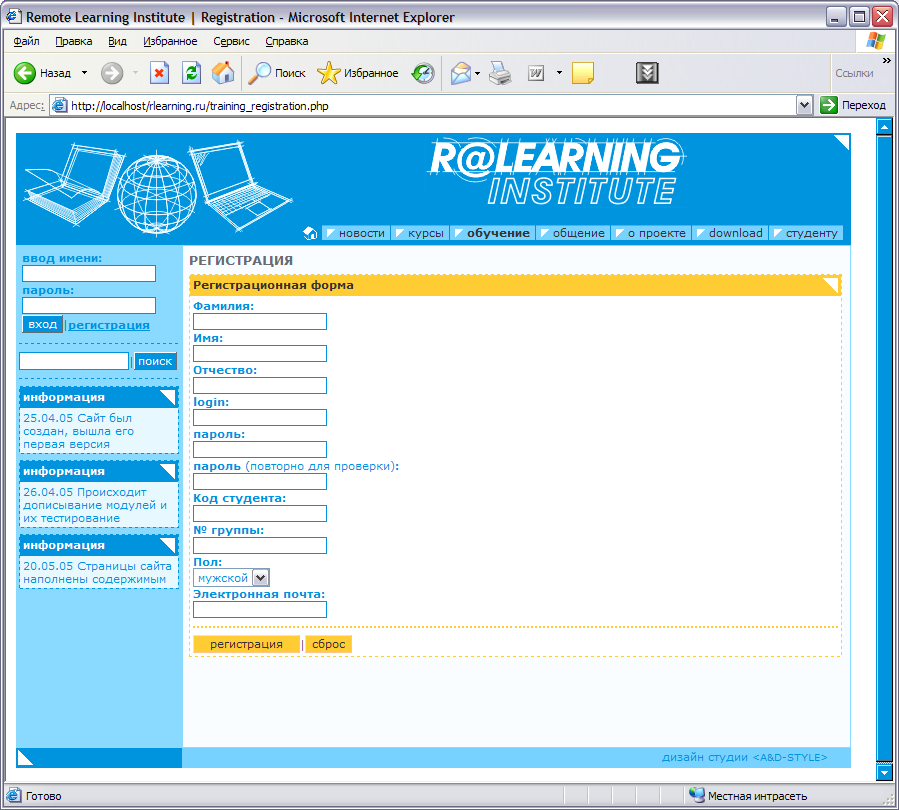Click the Edit with Word icon
This screenshot has width=899, height=810.
tap(536, 73)
